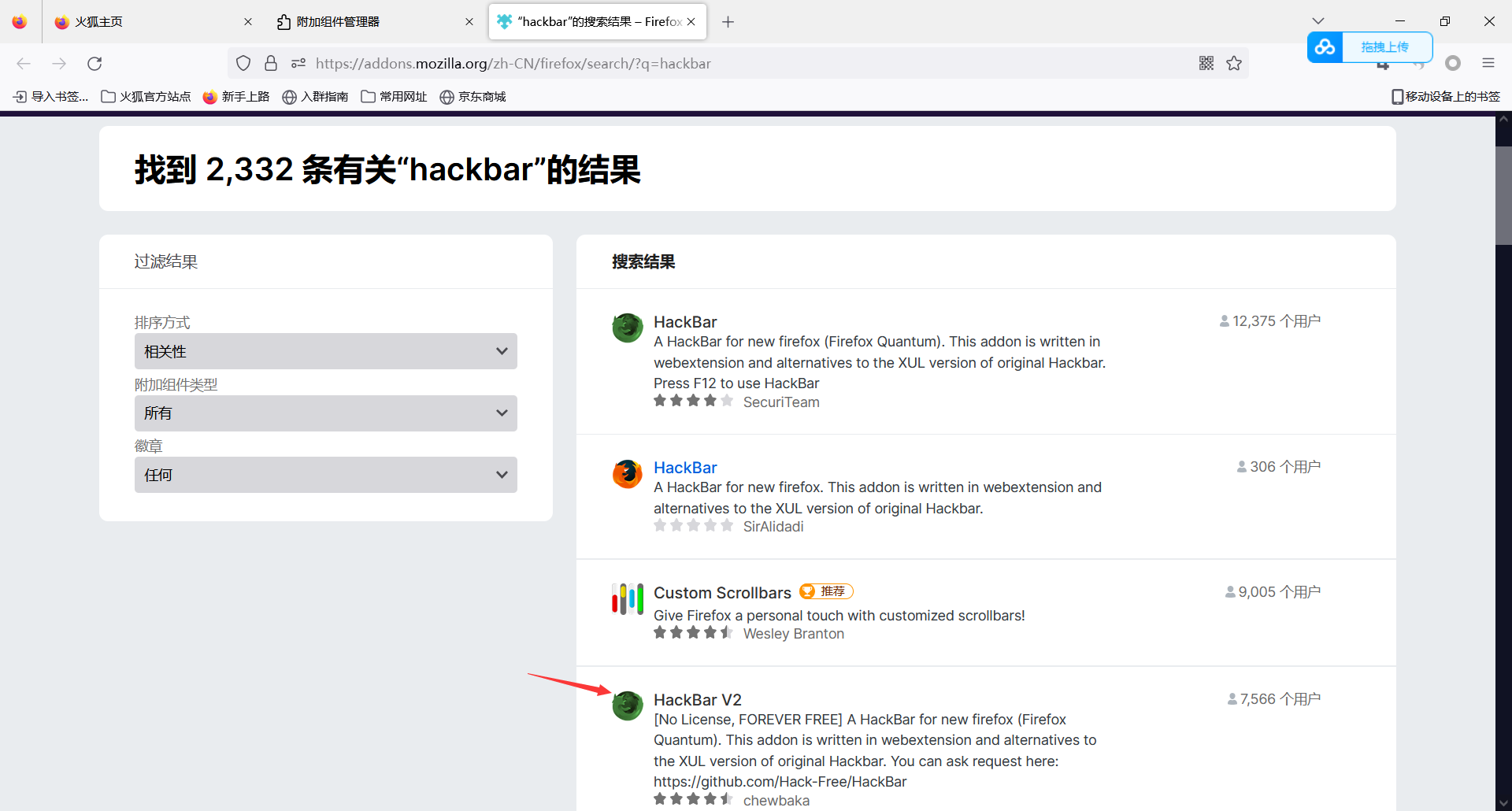This screenshot has height=811, width=1512.
Task: Open the SirAlidadi HackBar blue link
Action: [685, 468]
